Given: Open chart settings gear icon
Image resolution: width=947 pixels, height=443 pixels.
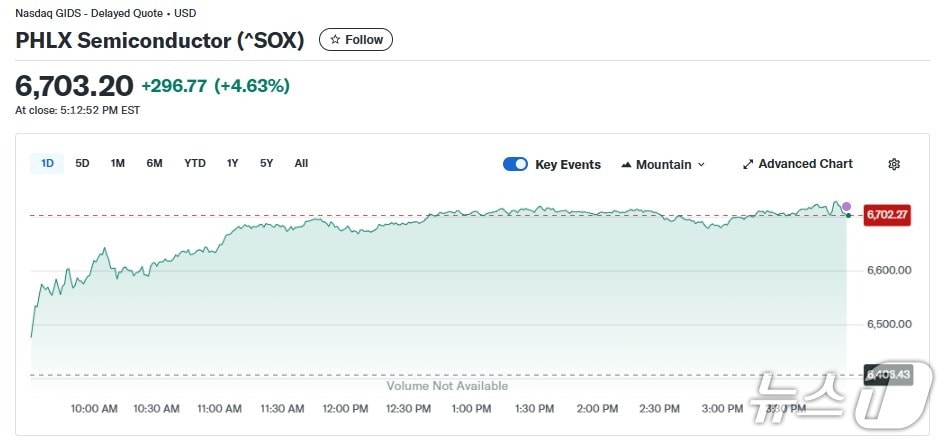Looking at the screenshot, I should (894, 164).
